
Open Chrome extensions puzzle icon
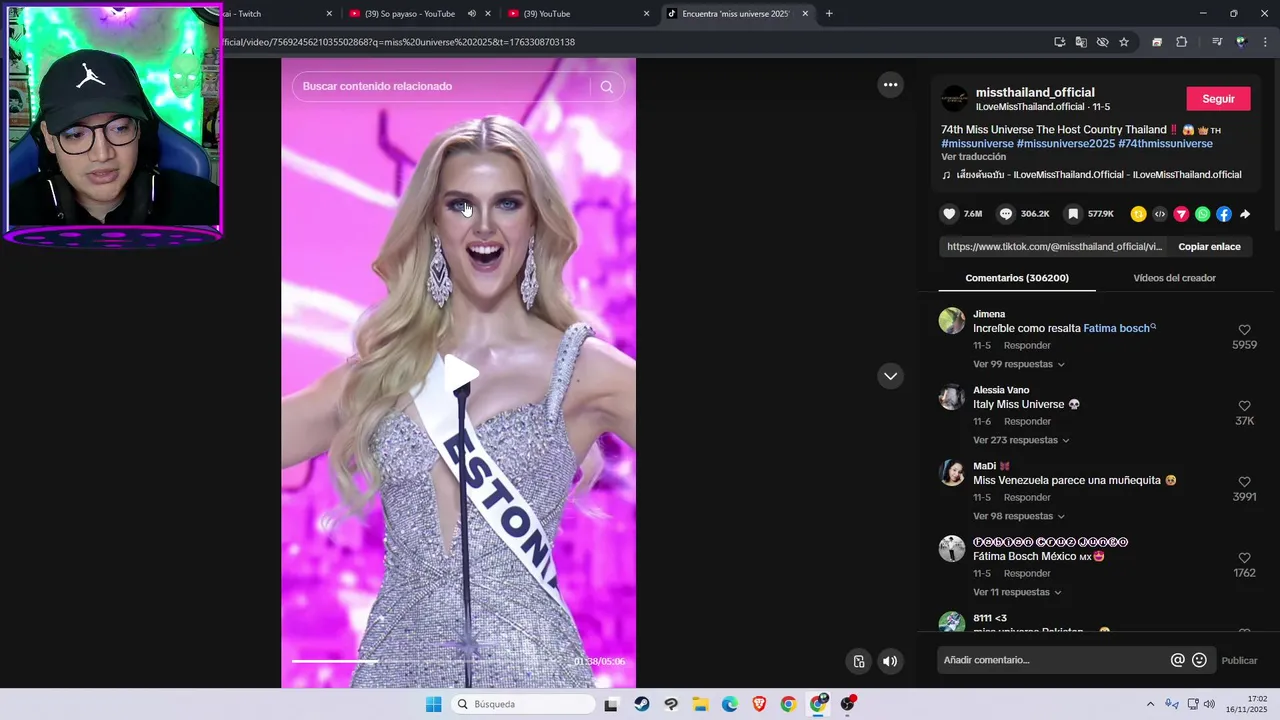click(1181, 42)
